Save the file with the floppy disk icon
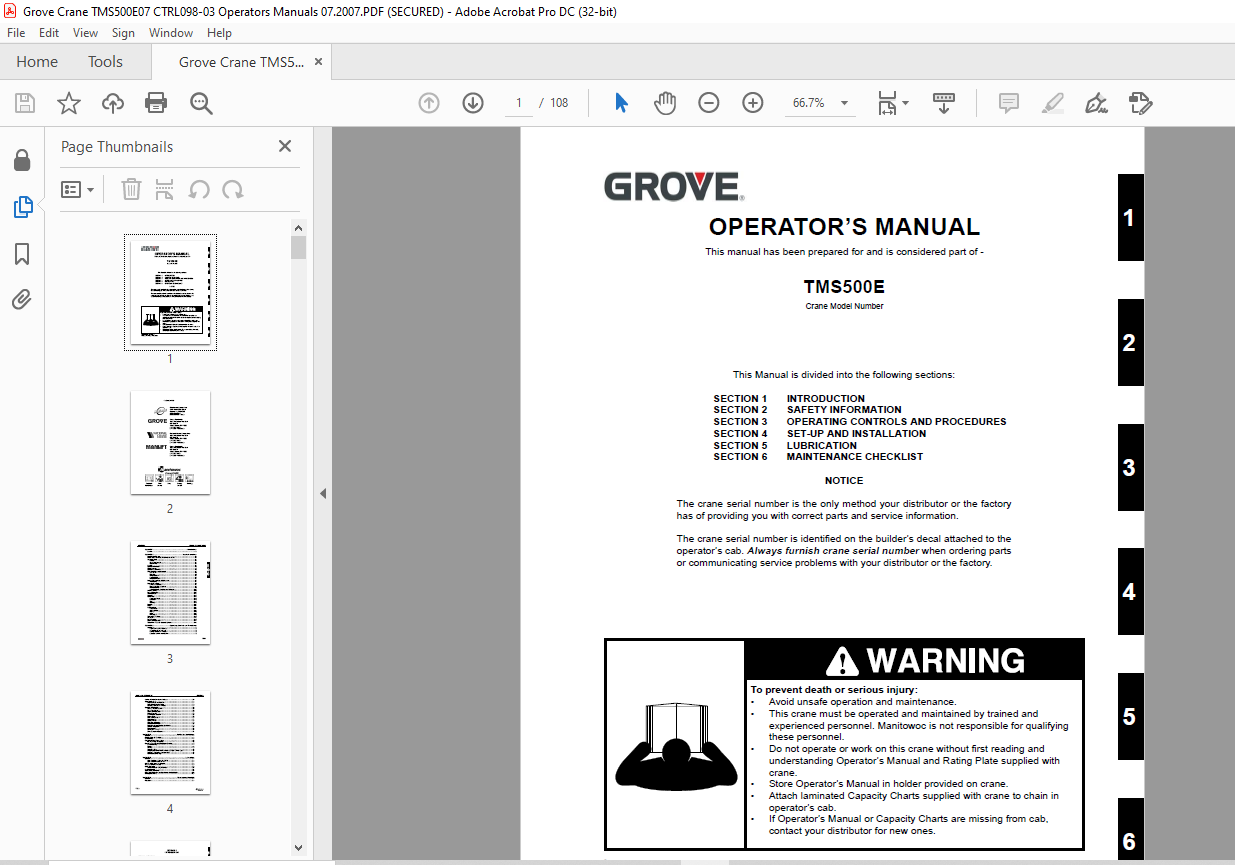Image resolution: width=1235 pixels, height=865 pixels. 25,103
